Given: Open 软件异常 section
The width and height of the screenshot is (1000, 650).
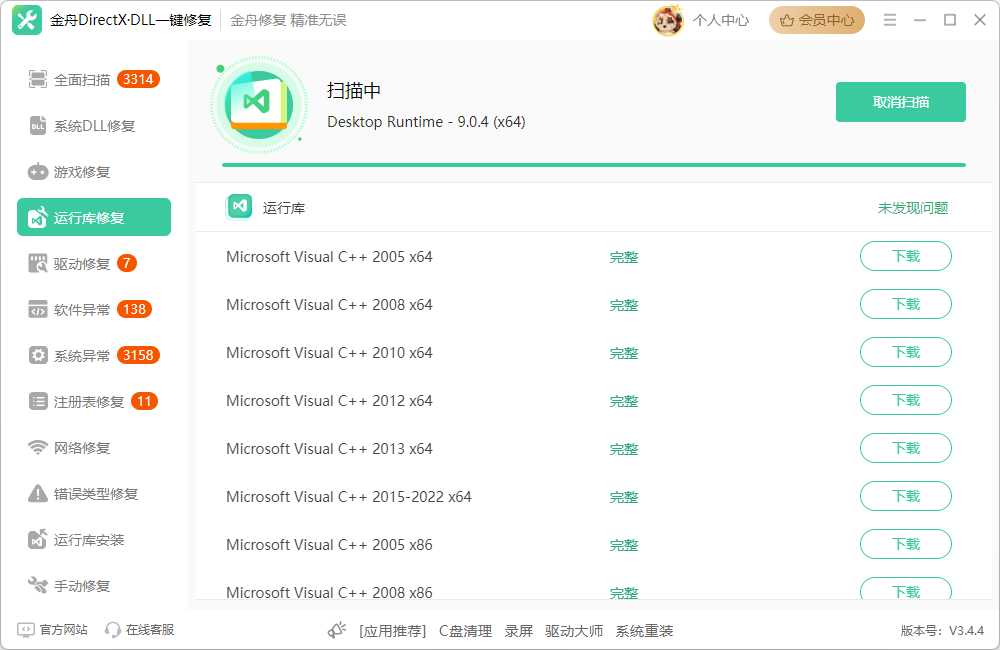Looking at the screenshot, I should [94, 309].
